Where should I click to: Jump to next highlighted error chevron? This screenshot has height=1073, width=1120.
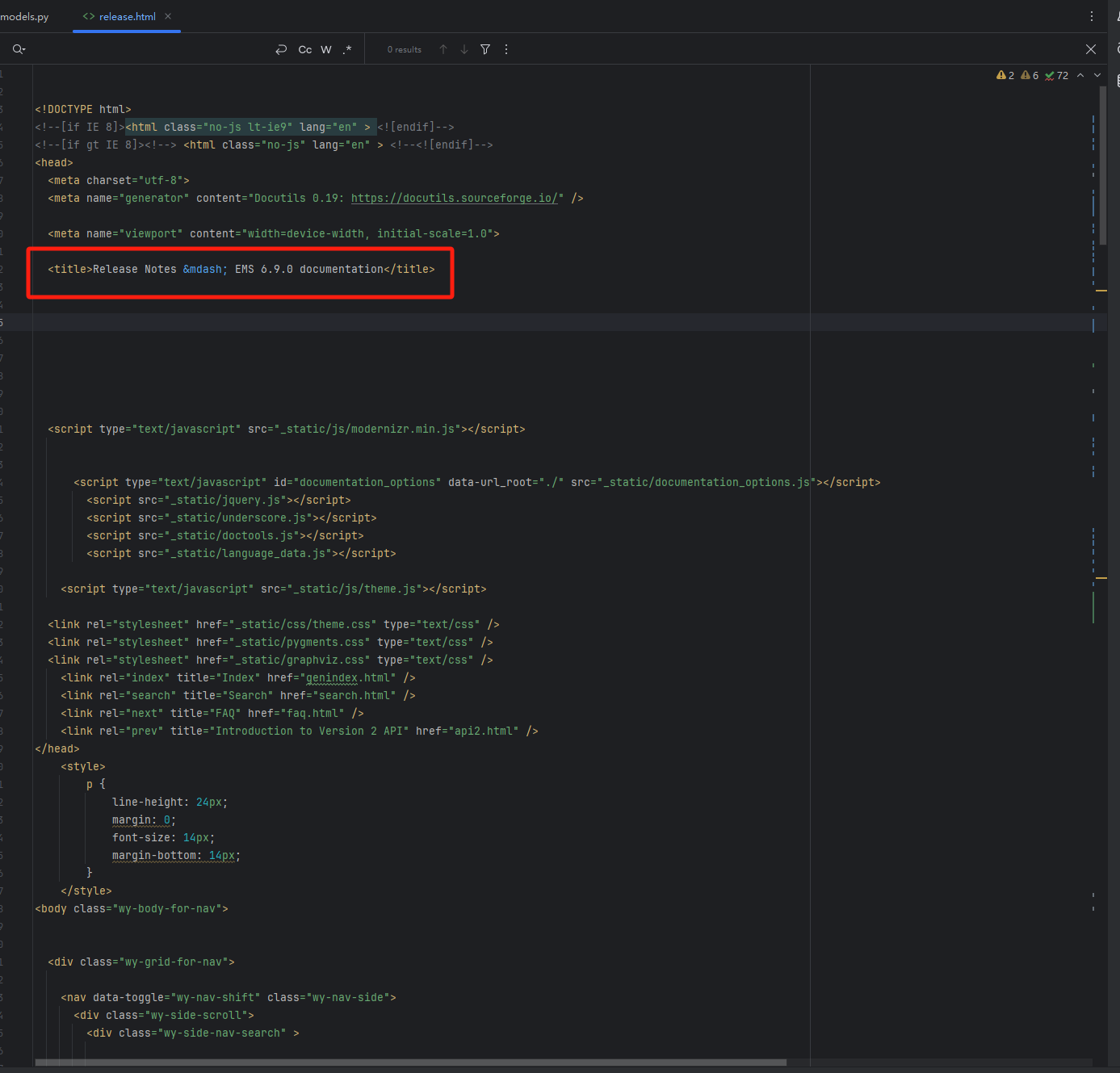[x=1097, y=75]
